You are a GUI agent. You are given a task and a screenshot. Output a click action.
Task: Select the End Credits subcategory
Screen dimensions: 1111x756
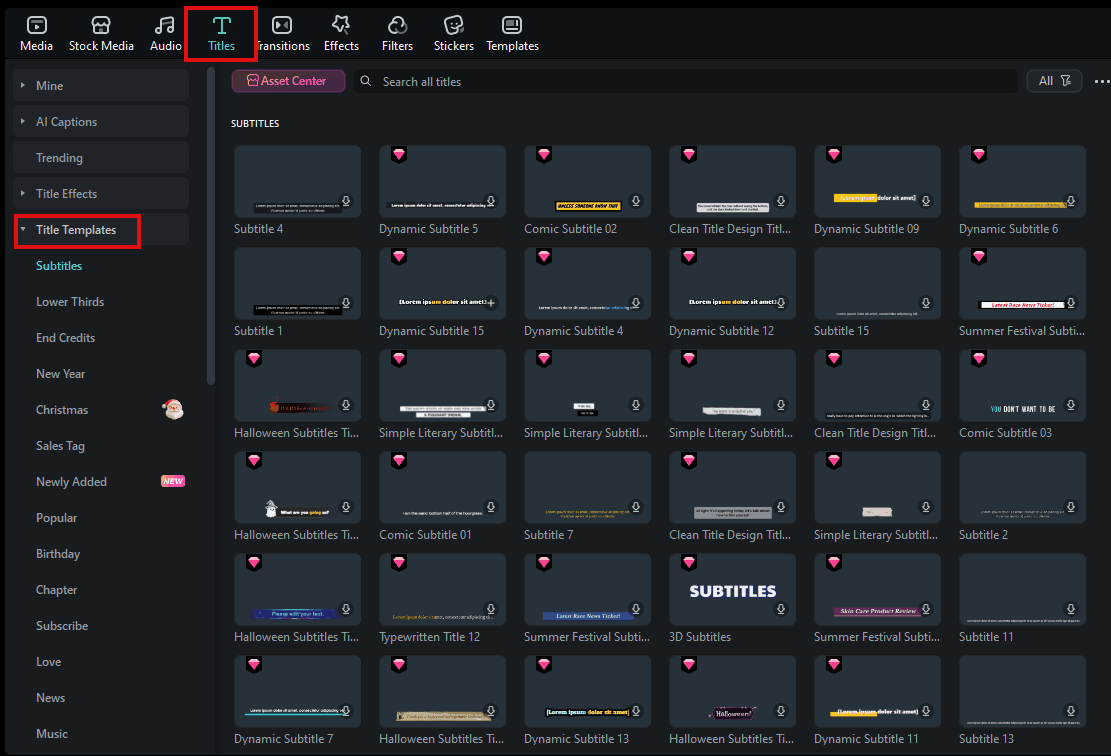pos(65,338)
